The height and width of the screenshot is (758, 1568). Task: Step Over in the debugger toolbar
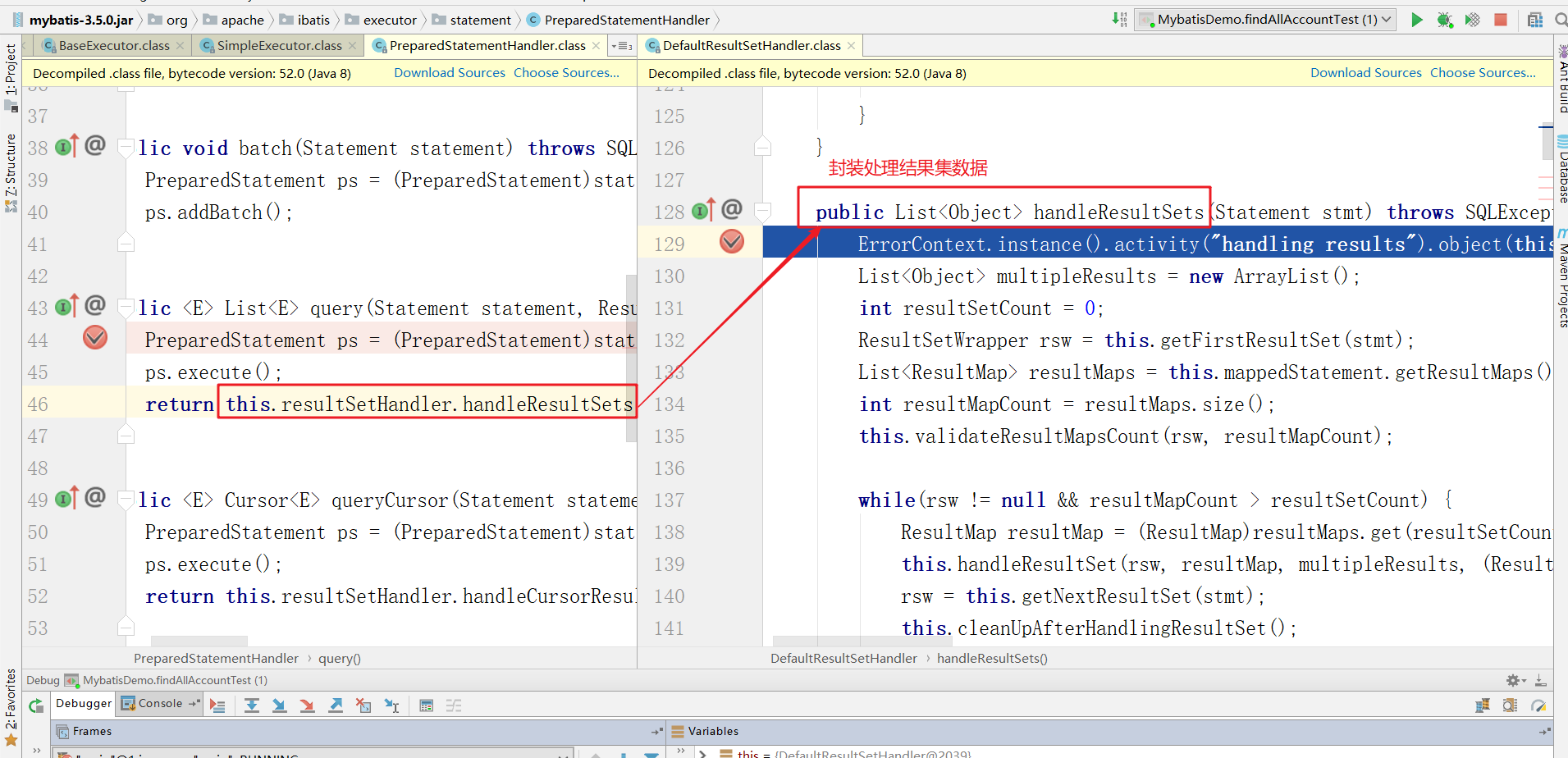[x=252, y=705]
